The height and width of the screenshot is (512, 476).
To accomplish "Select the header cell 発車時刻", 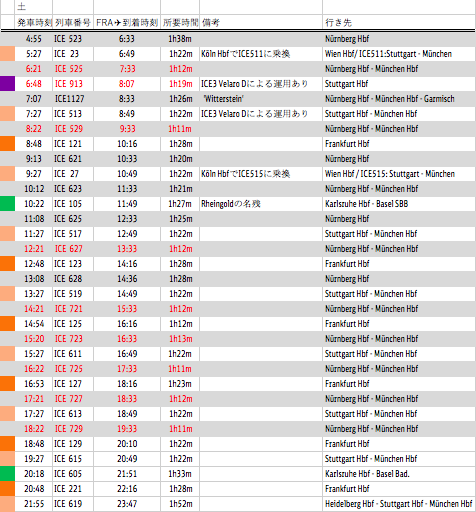I will [x=34, y=22].
